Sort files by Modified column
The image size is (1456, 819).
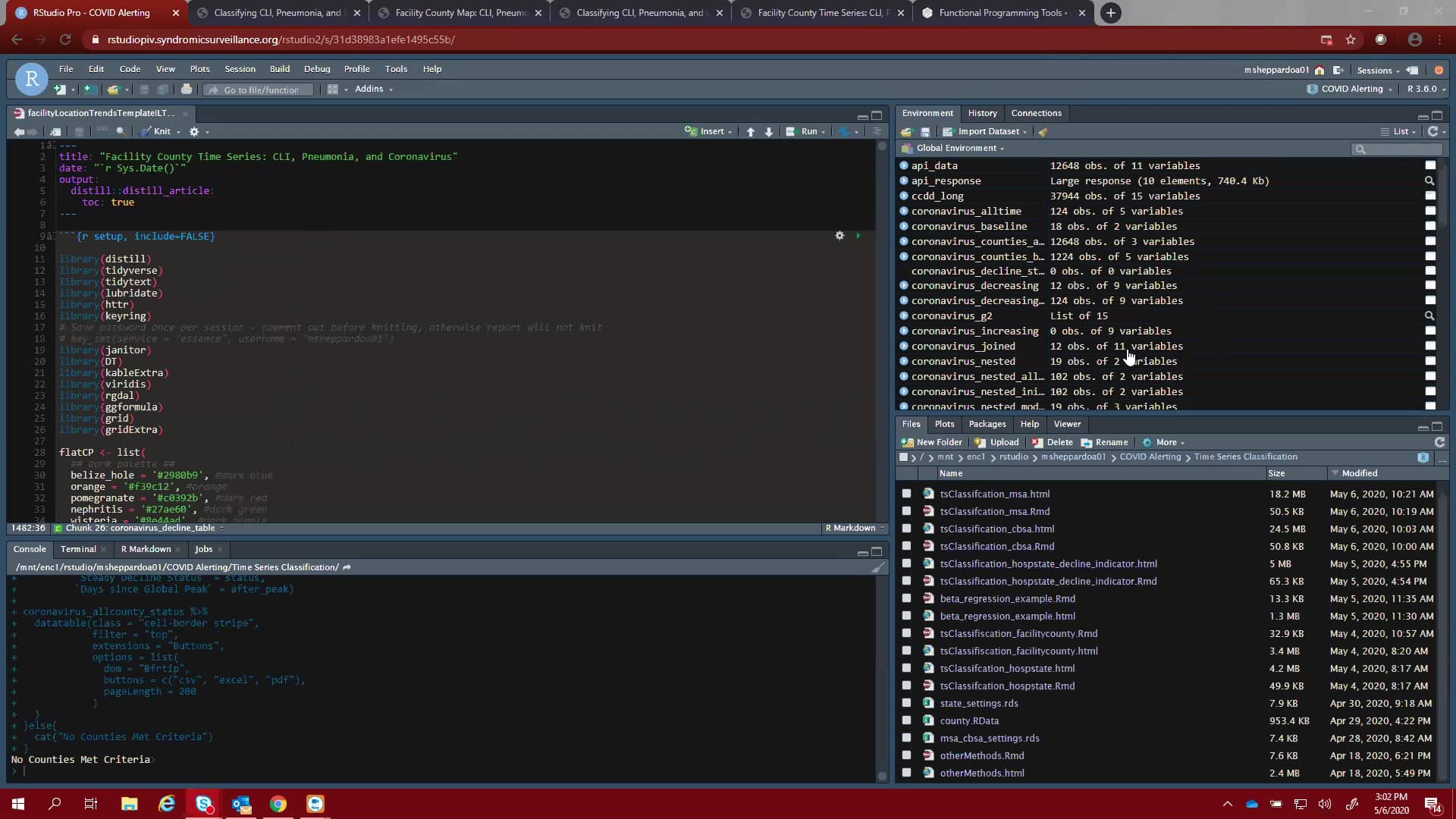point(1360,473)
